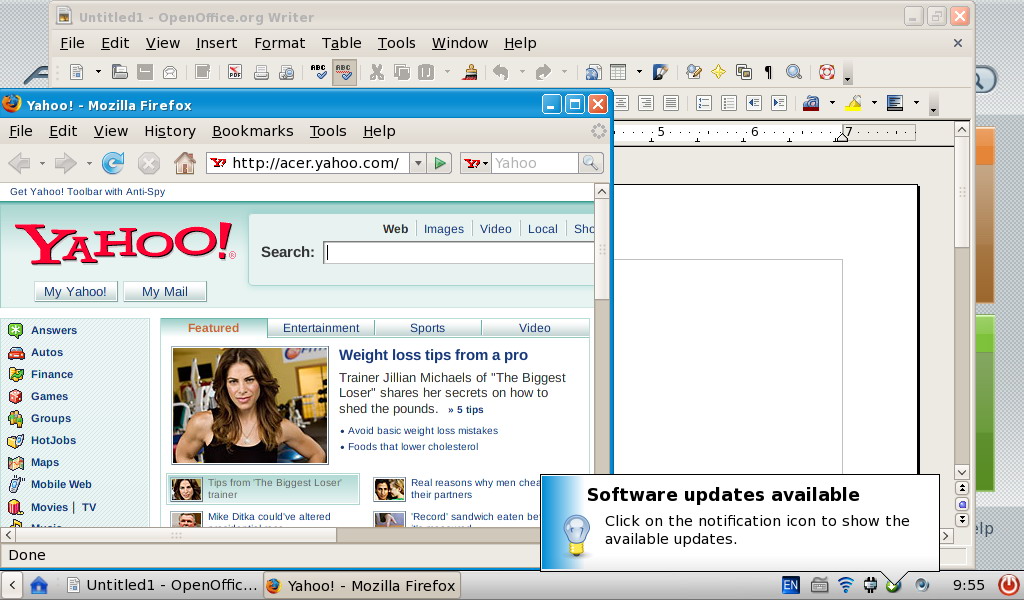The height and width of the screenshot is (600, 1024).
Task: Click the green Go arrow beside URL
Action: (x=440, y=163)
